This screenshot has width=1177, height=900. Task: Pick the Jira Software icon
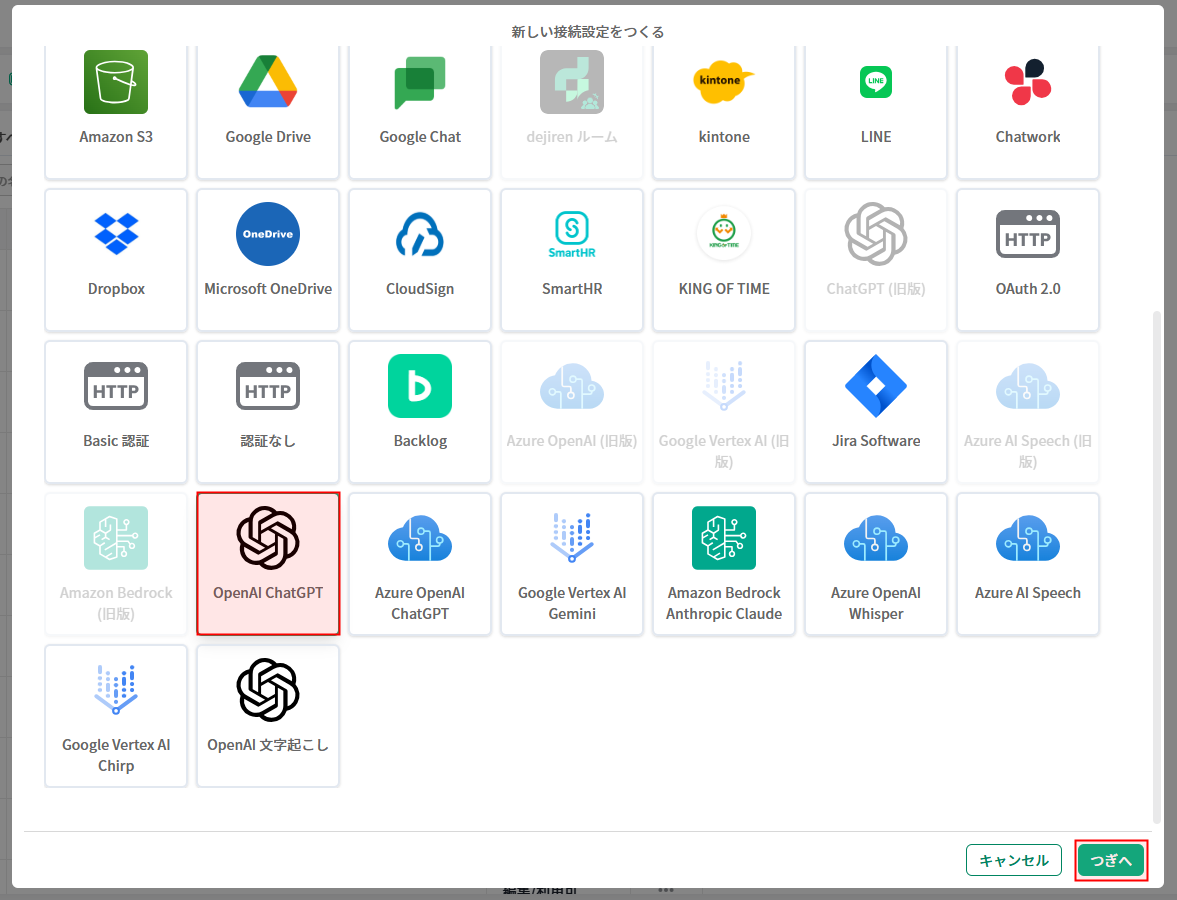[876, 386]
